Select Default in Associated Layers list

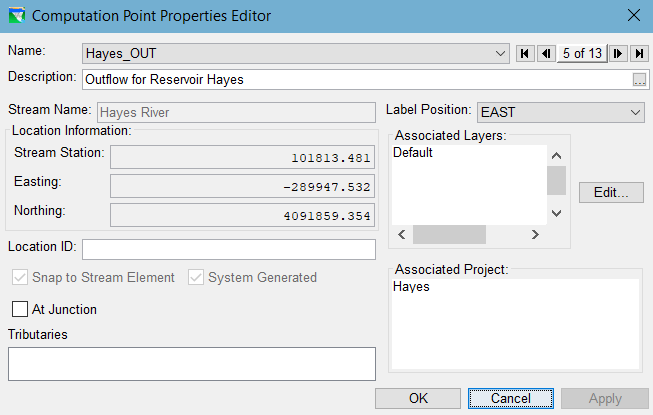(412, 154)
